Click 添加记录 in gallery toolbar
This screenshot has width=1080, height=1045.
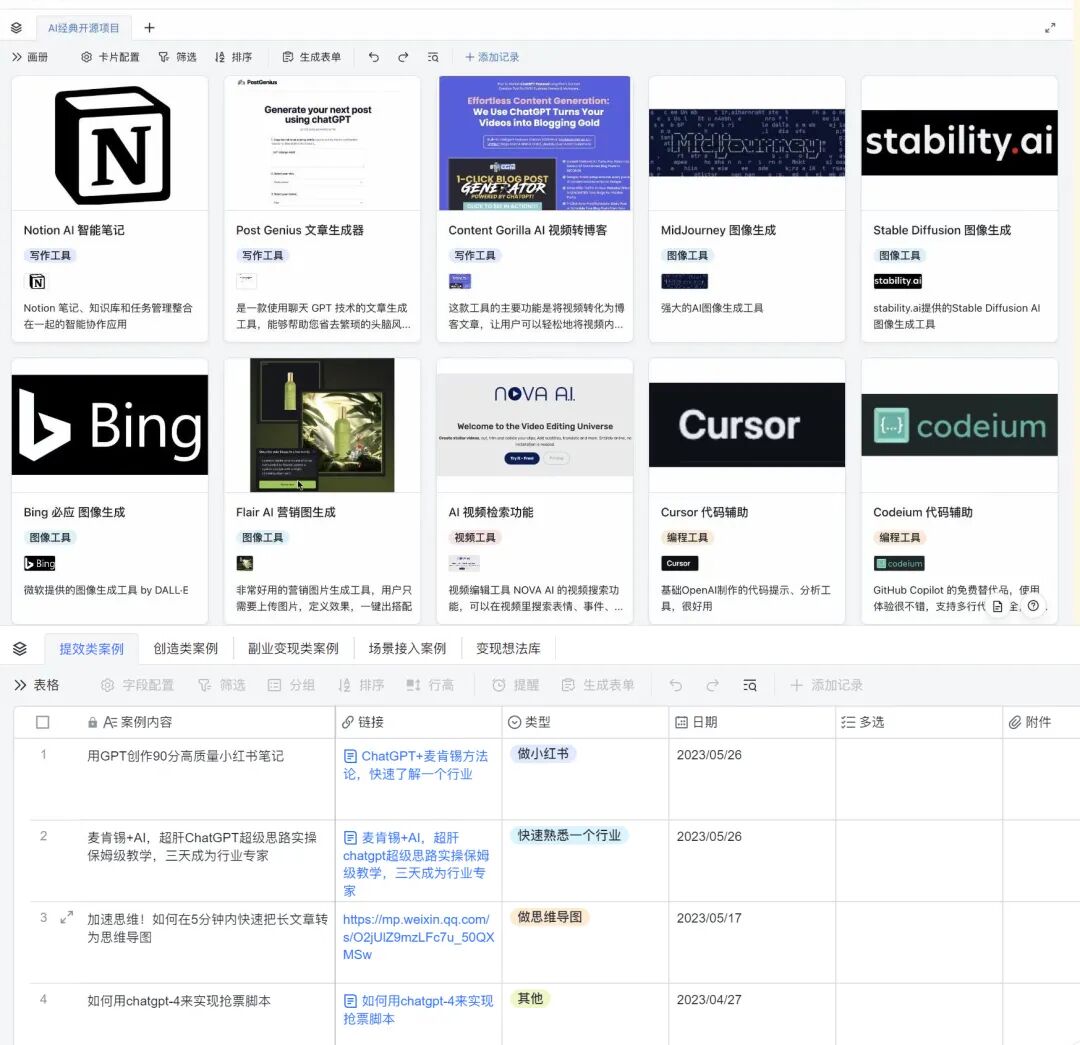tap(492, 57)
